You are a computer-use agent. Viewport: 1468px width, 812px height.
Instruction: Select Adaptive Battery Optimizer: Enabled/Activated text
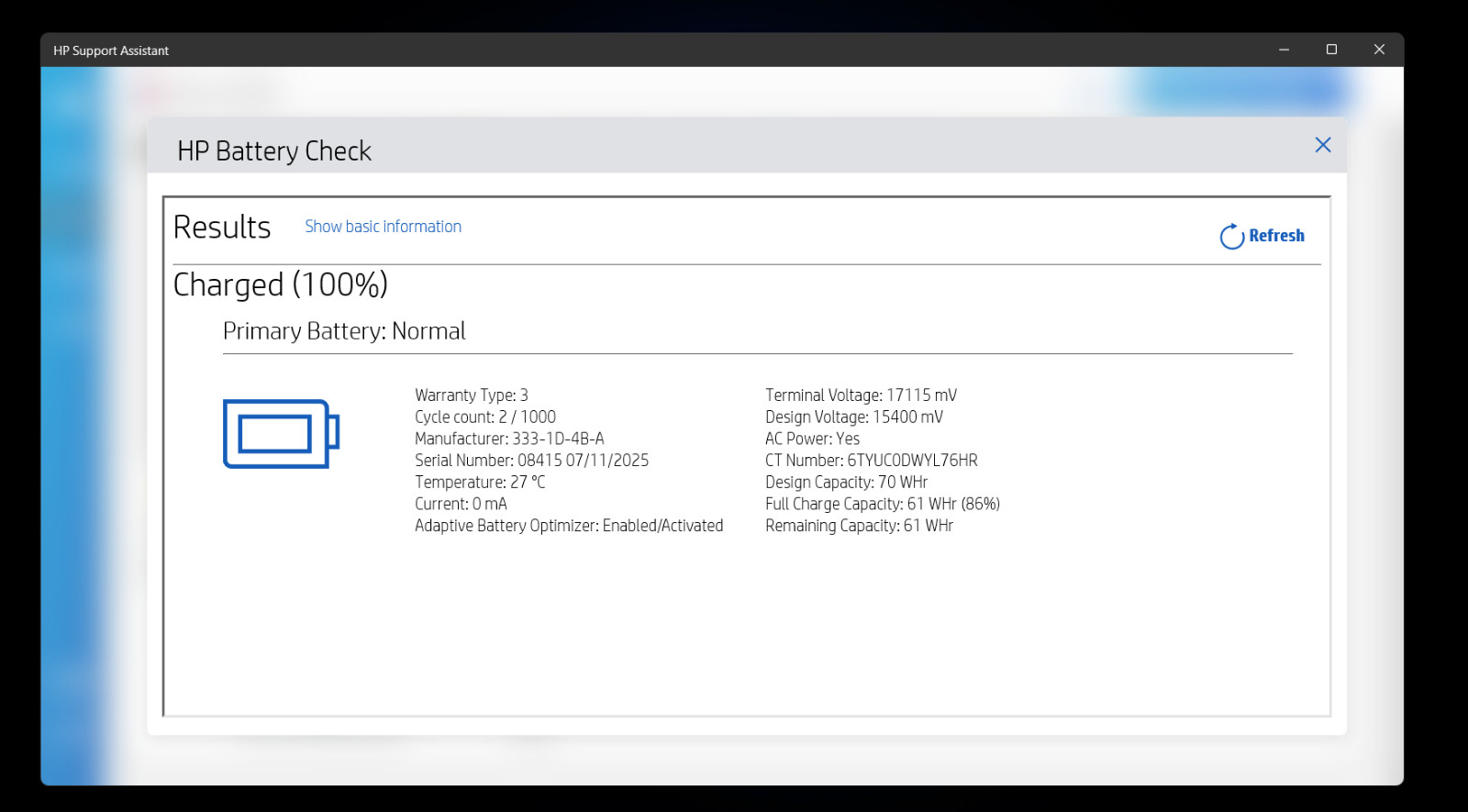click(569, 526)
